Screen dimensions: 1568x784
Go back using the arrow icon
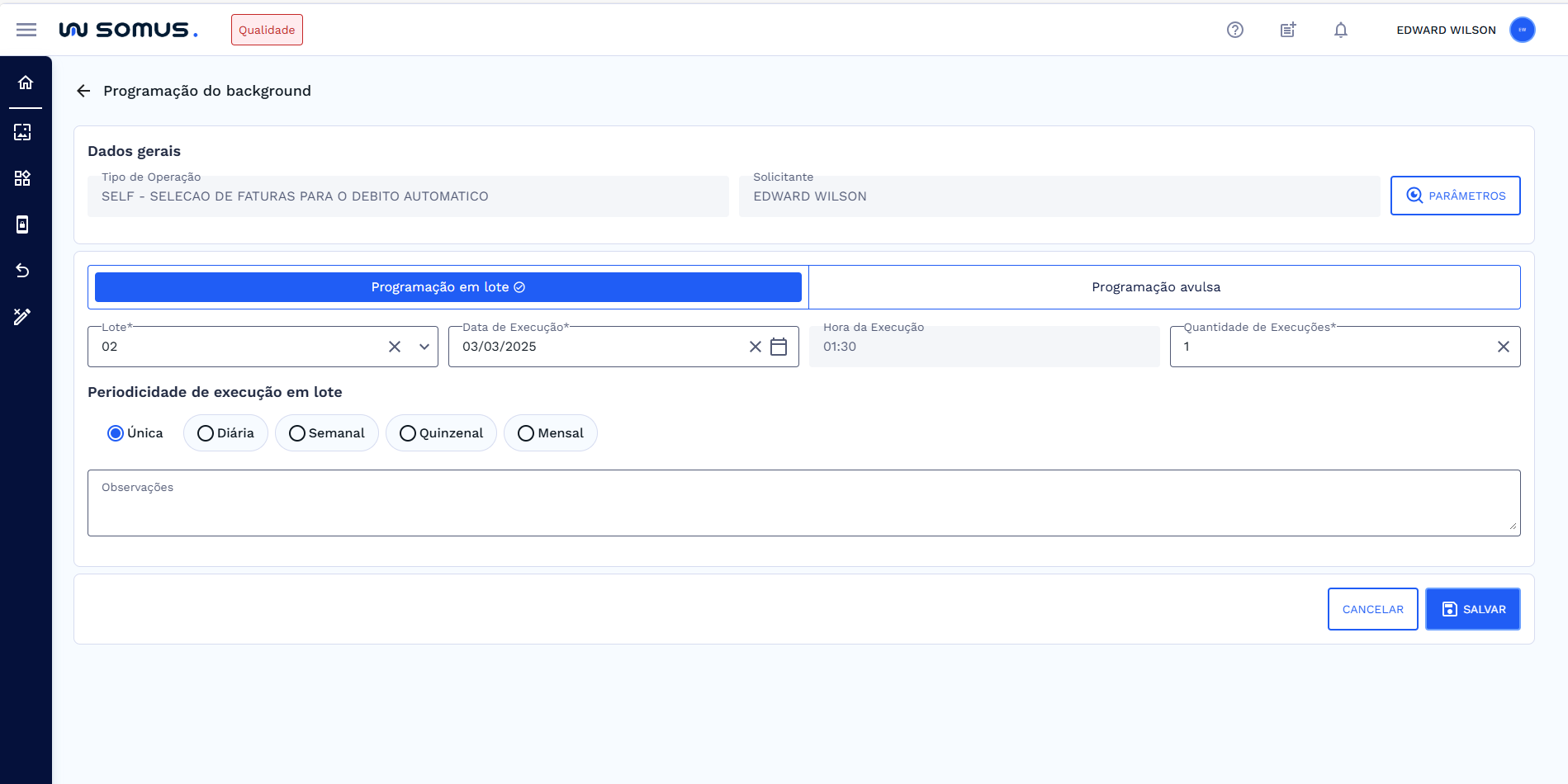pyautogui.click(x=83, y=91)
